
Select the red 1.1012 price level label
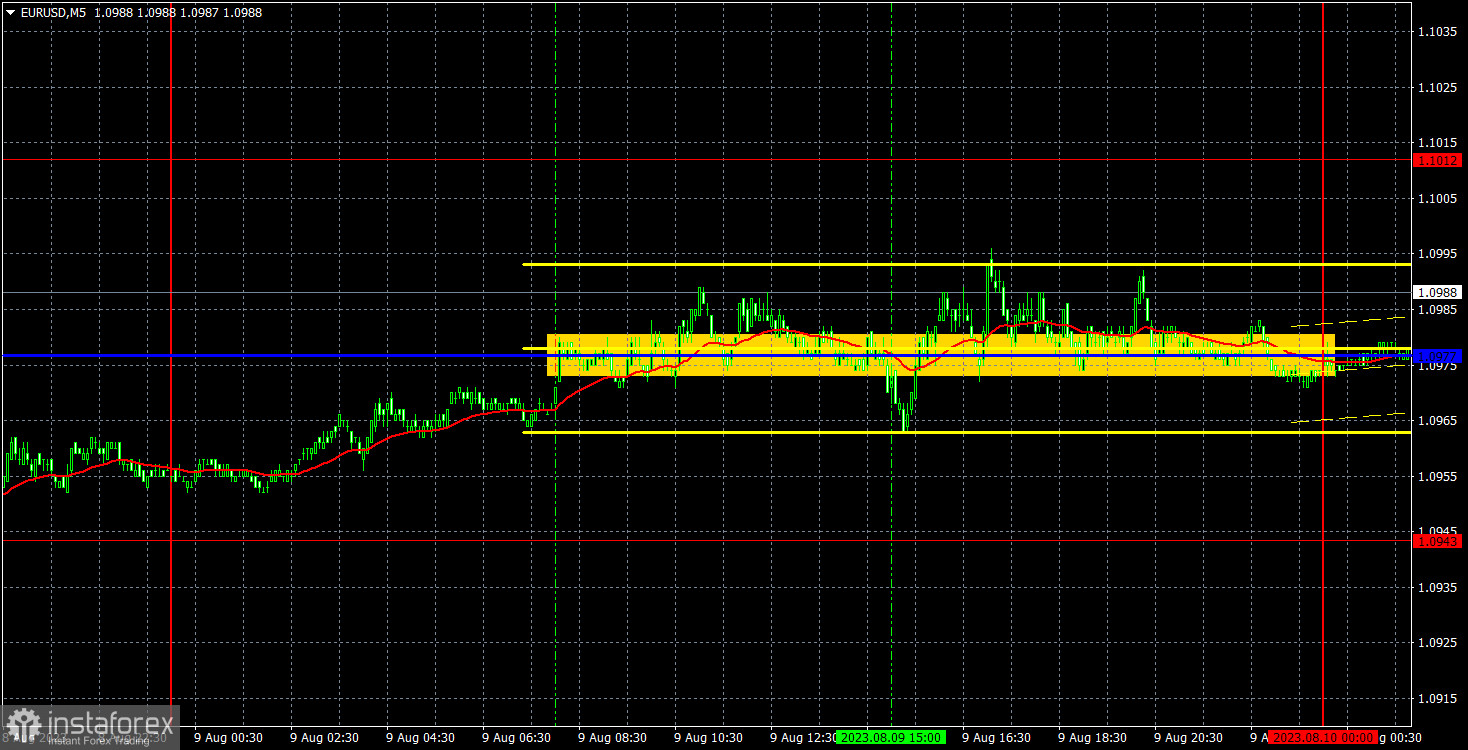[x=1438, y=160]
